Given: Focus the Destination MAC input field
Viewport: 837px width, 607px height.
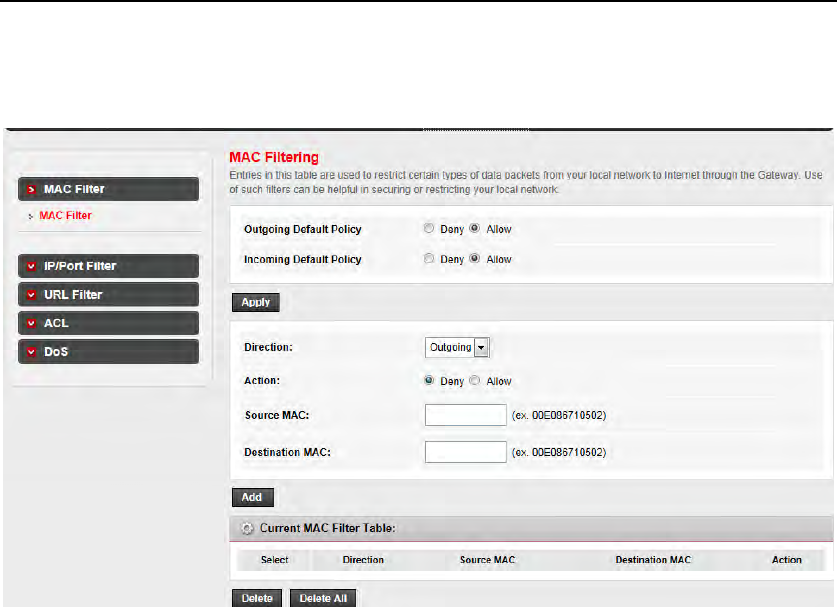Looking at the screenshot, I should click(x=465, y=452).
